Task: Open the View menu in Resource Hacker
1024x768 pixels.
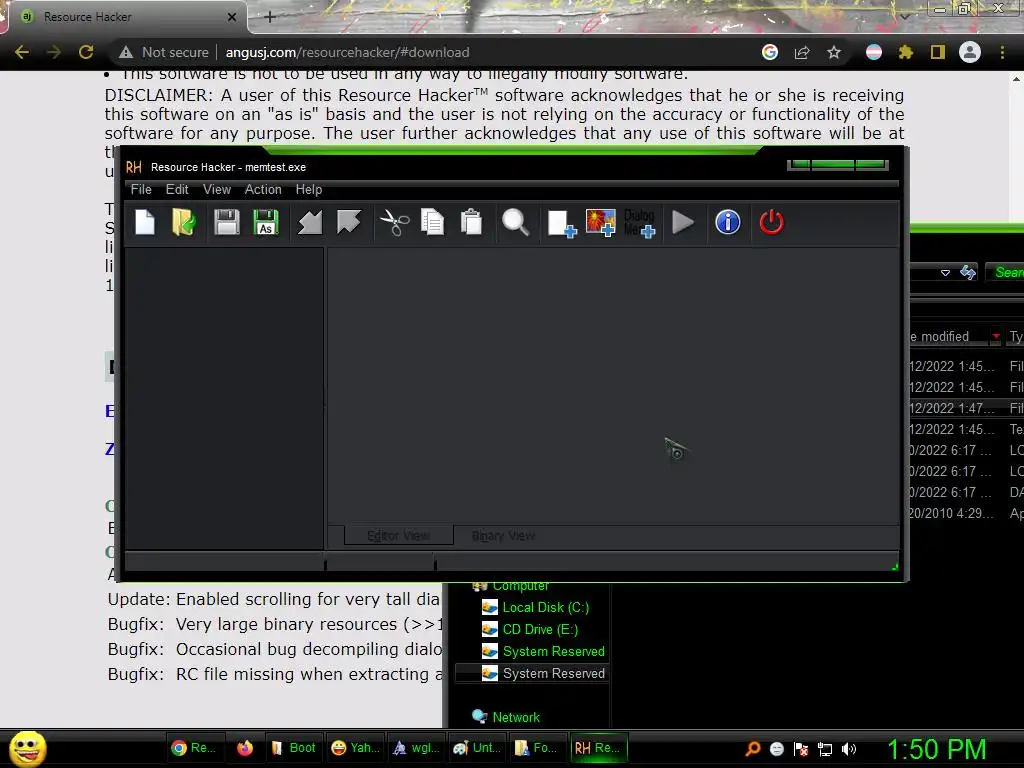Action: 217,189
